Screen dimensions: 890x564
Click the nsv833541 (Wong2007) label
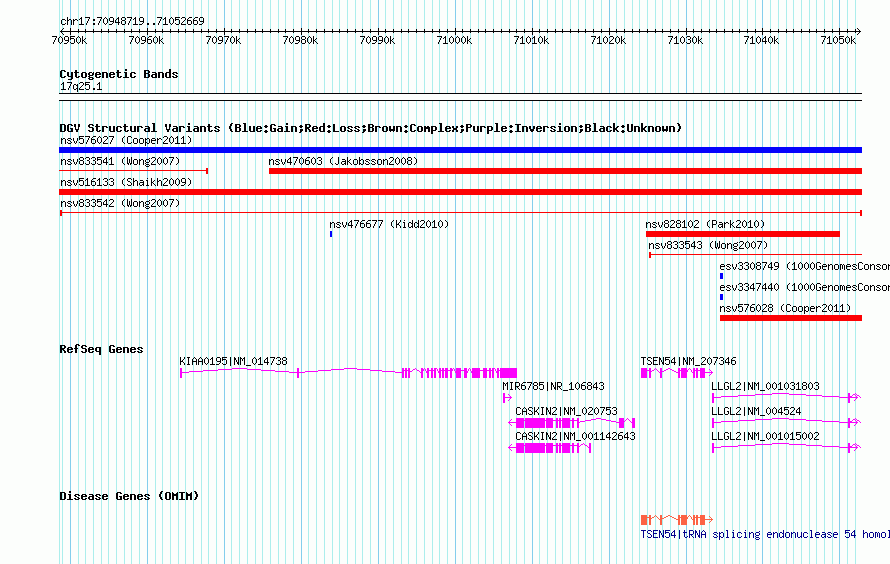[x=120, y=161]
